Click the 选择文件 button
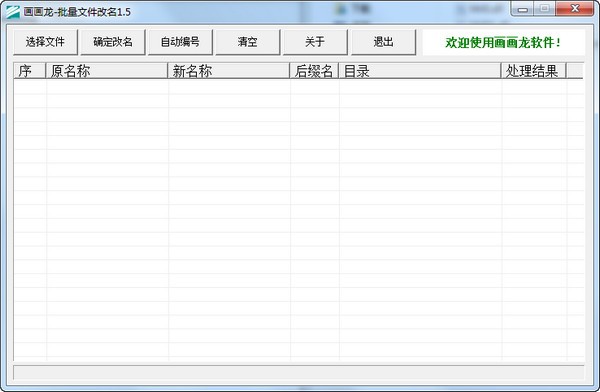This screenshot has height=392, width=600. tap(46, 42)
